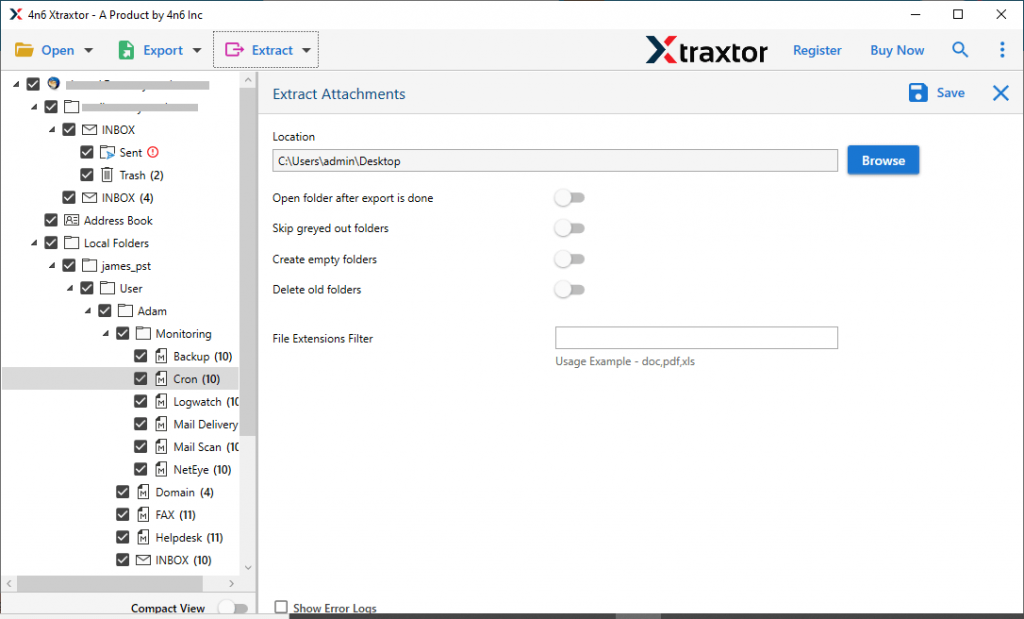Click the File Extensions Filter input field
The width and height of the screenshot is (1024, 619).
pos(696,337)
